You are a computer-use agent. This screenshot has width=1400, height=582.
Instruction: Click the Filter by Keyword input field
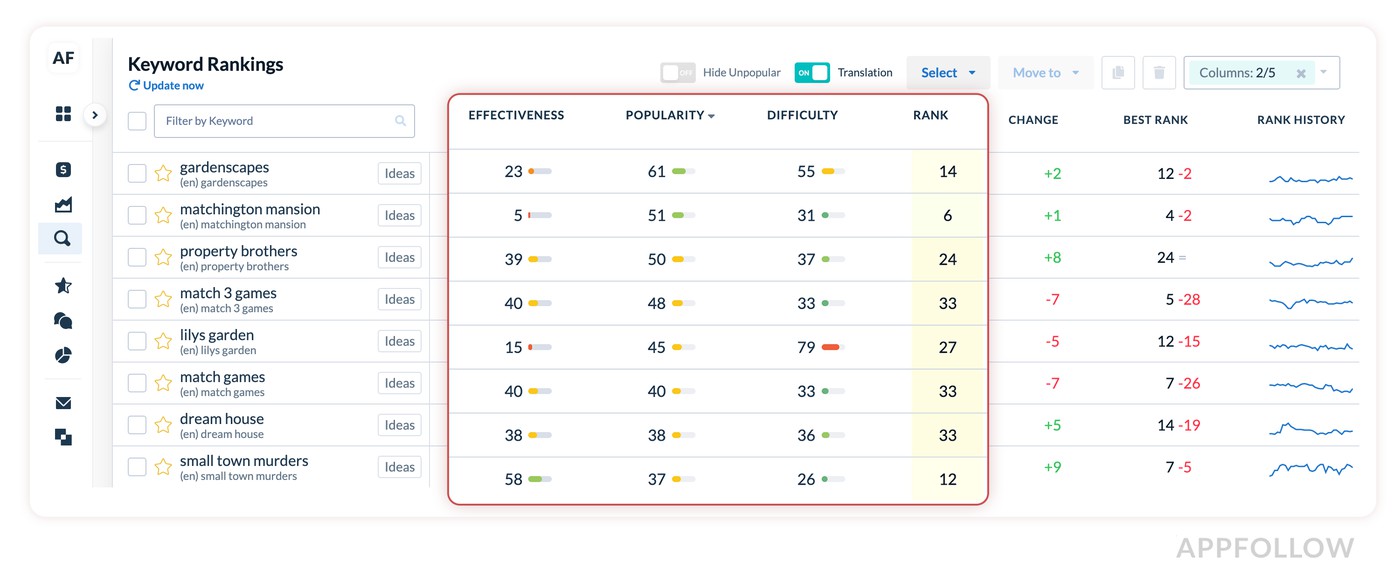tap(278, 121)
